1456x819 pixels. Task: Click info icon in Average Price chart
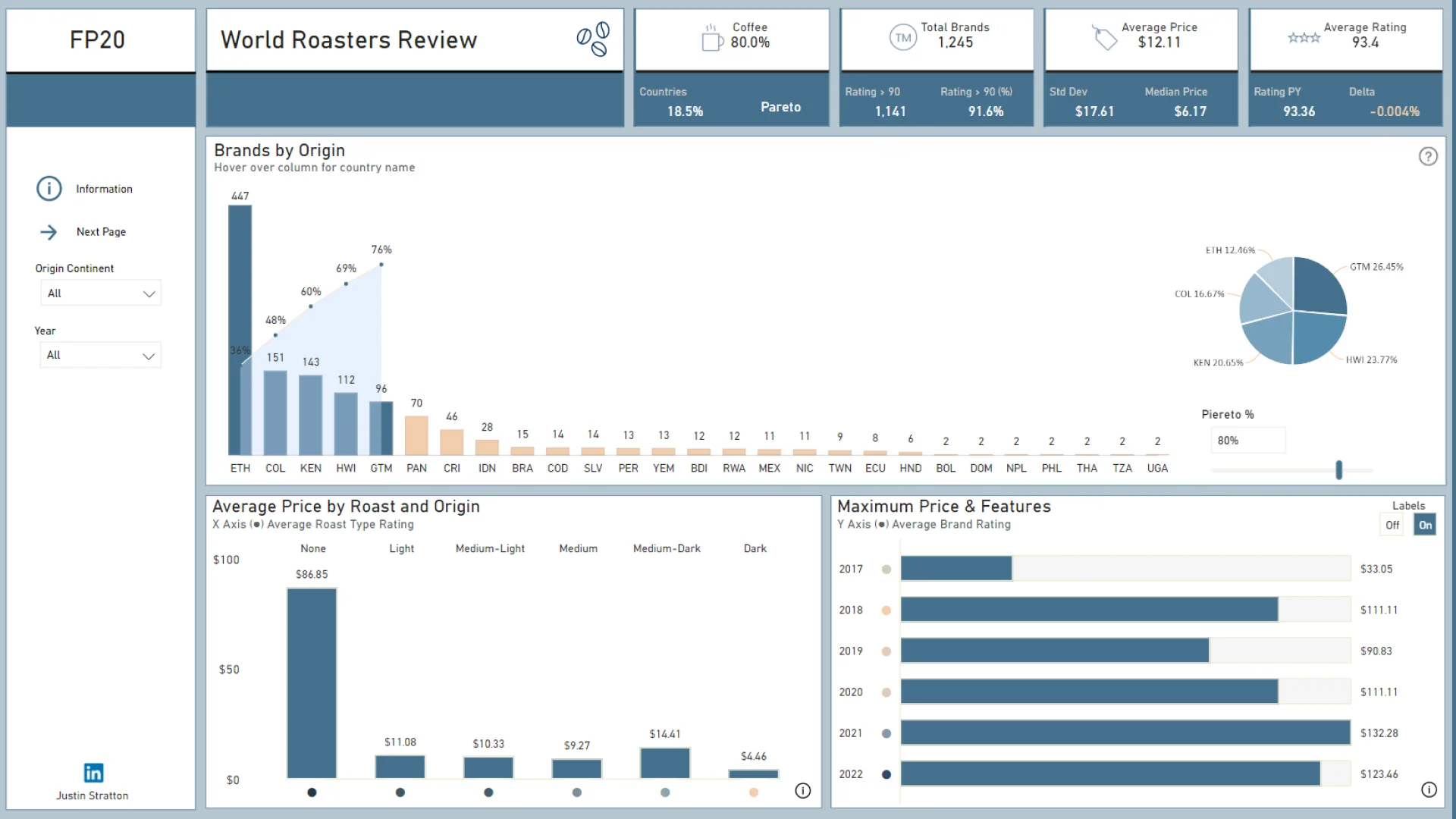[x=803, y=791]
